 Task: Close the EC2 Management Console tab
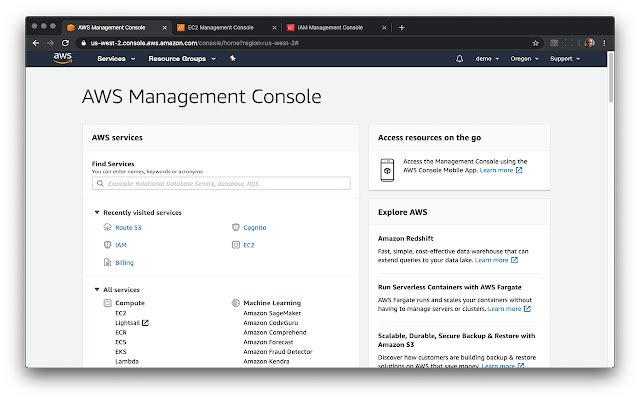pos(274,28)
